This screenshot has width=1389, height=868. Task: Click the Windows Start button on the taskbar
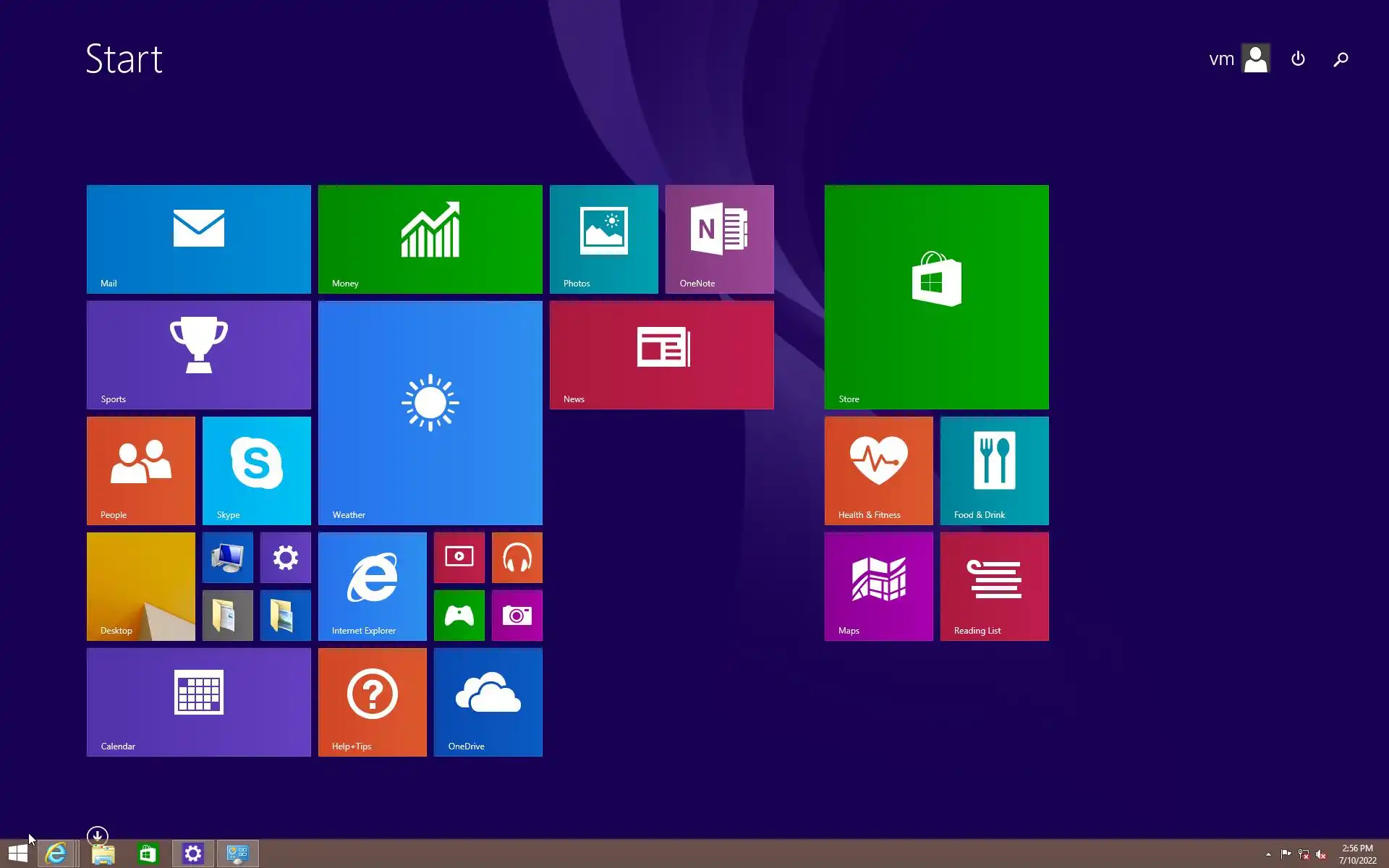(18, 854)
